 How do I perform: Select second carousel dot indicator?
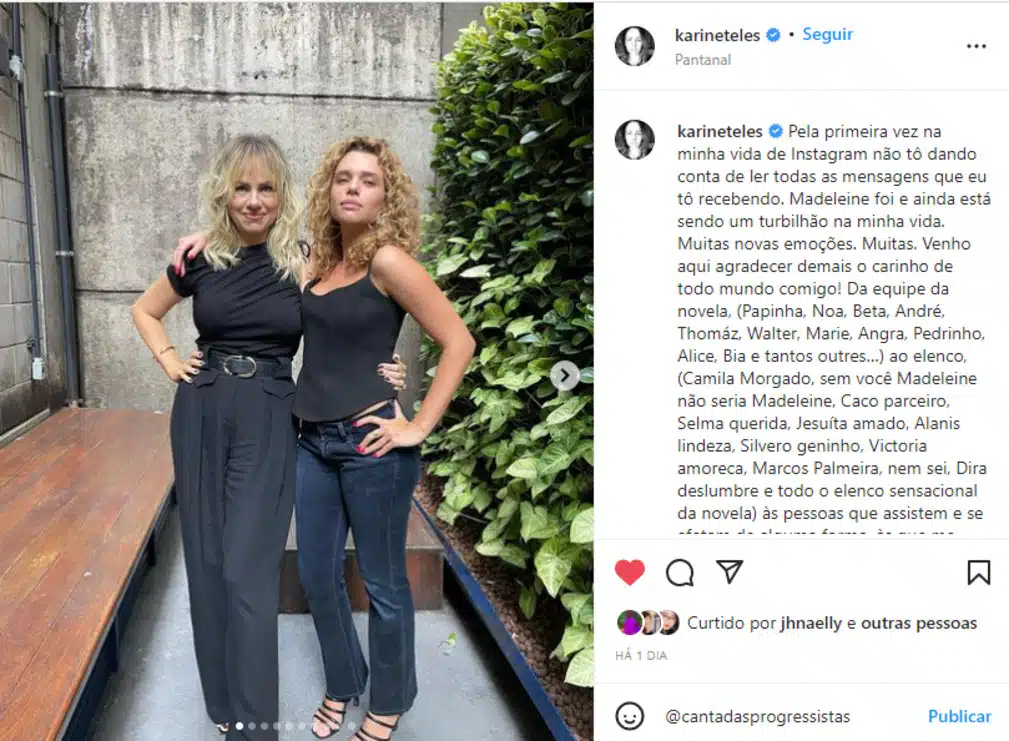(252, 726)
